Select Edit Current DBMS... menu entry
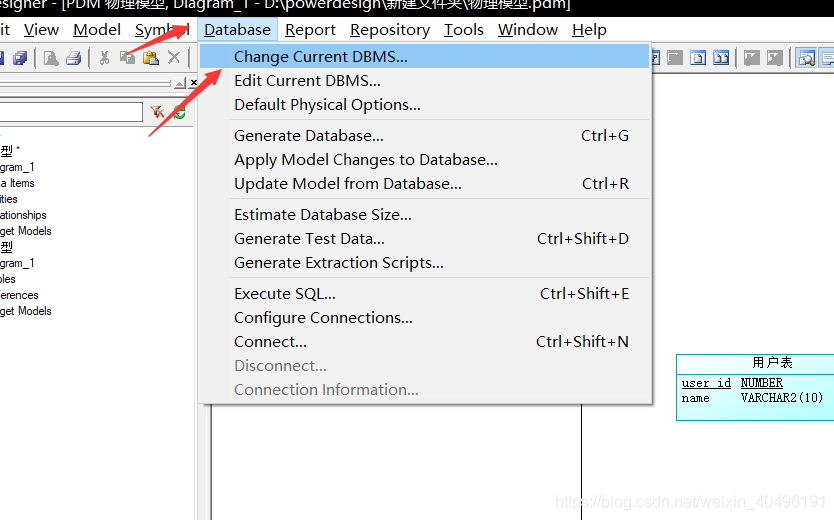The height and width of the screenshot is (520, 834). coord(424,81)
